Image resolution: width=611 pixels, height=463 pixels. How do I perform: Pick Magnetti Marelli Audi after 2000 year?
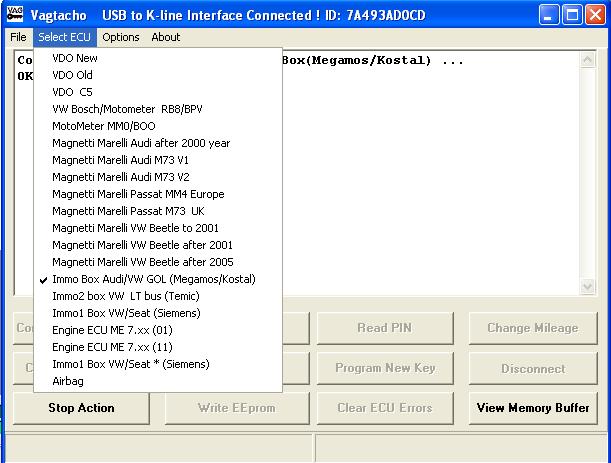pos(158,143)
